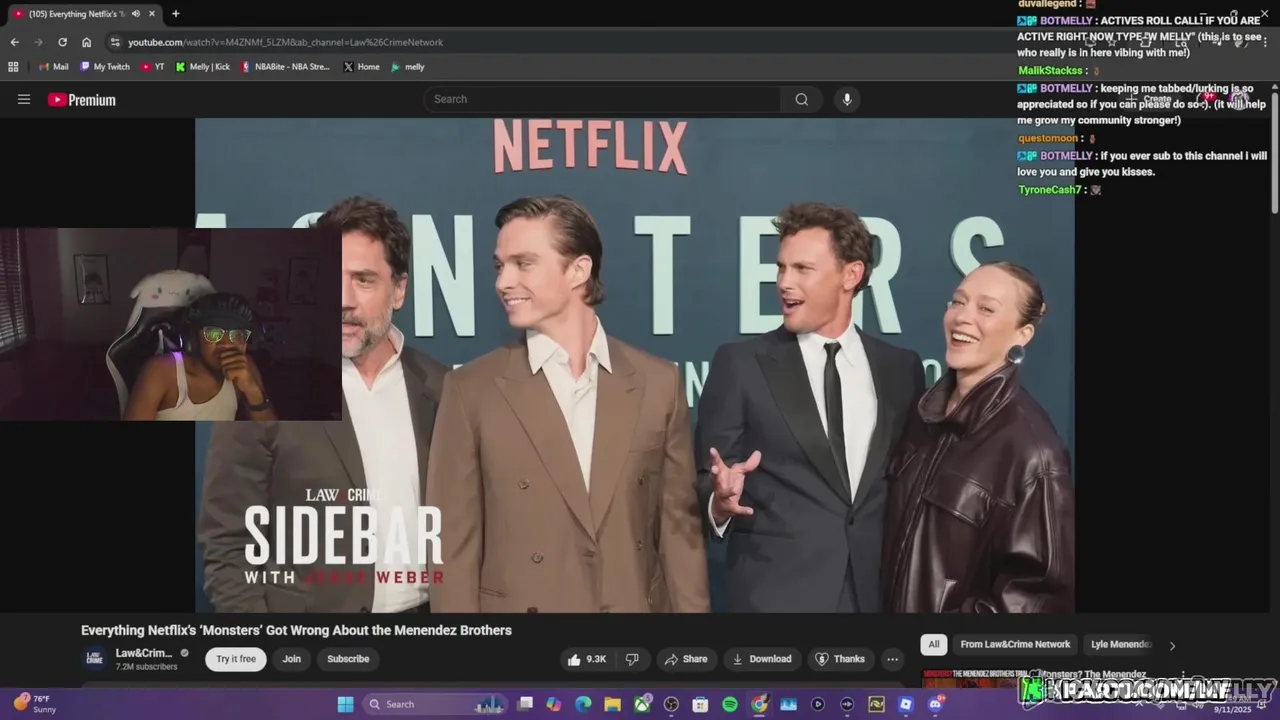The image size is (1280, 720).
Task: Open Task View from the taskbar
Action: pos(525,704)
